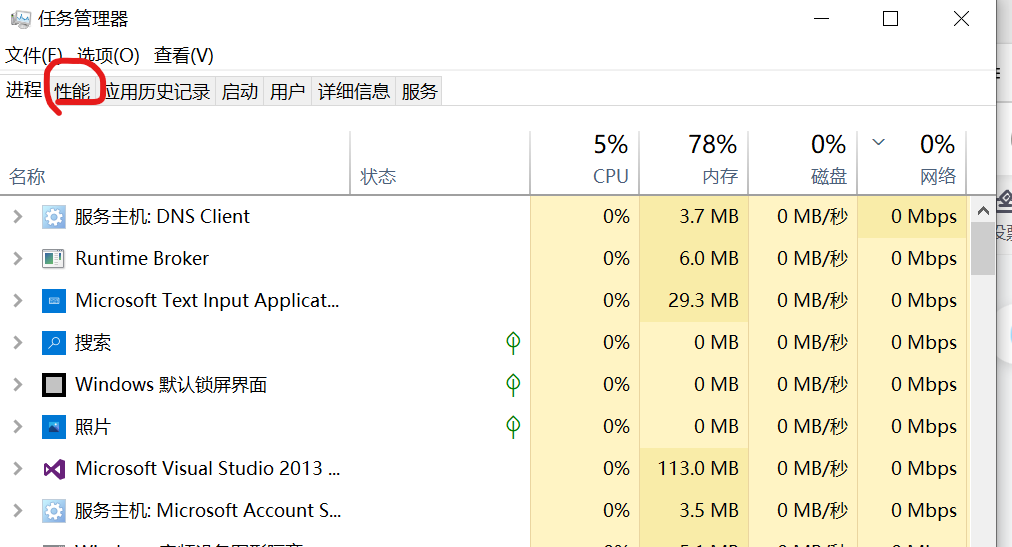Sort processes by CPU column header
Screen dimensions: 1012x547
[585, 163]
